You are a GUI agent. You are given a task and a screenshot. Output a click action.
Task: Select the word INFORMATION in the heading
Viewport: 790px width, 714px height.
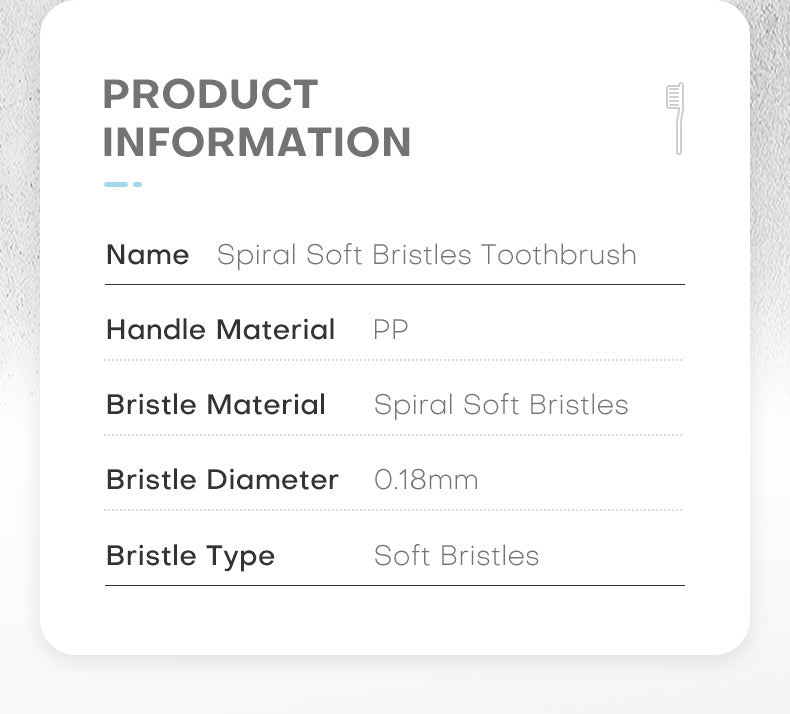pos(257,142)
